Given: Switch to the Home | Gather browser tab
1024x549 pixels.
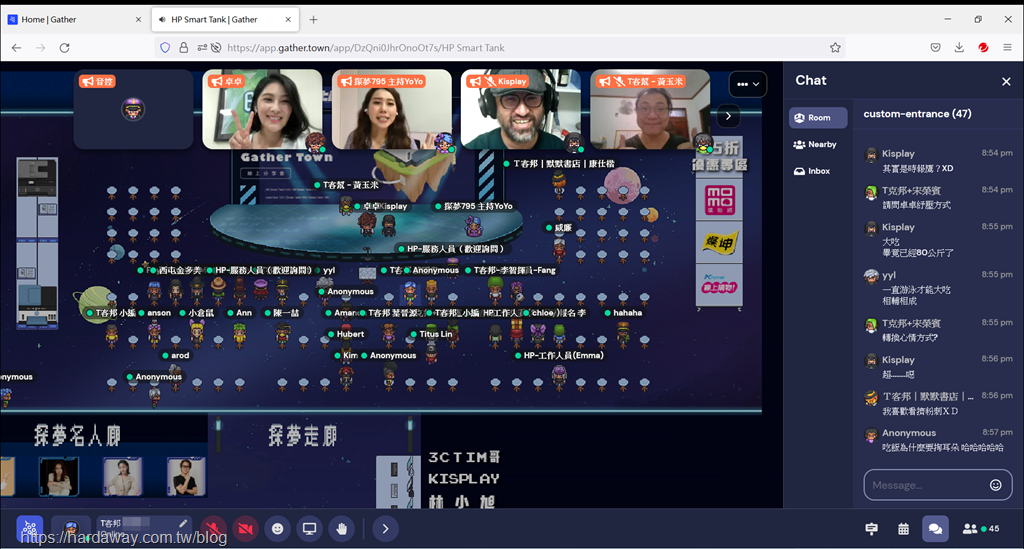Looking at the screenshot, I should pos(74,20).
